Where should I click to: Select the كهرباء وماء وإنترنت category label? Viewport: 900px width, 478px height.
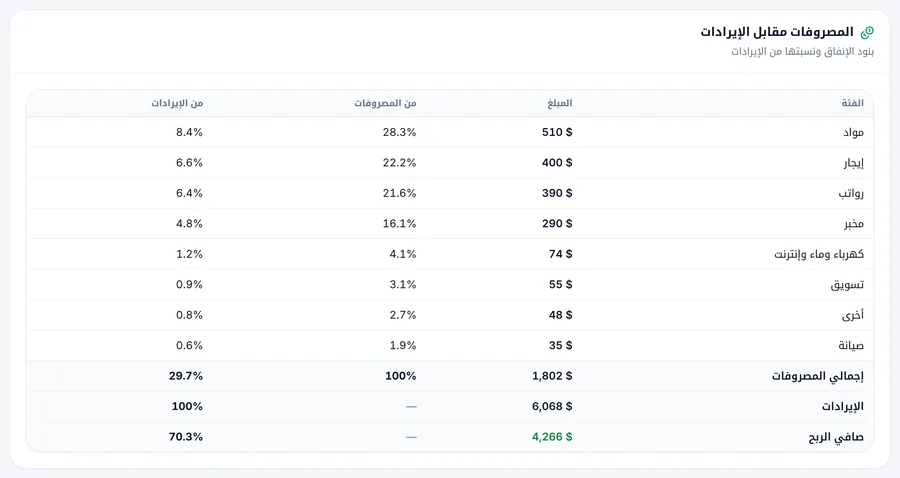point(819,254)
